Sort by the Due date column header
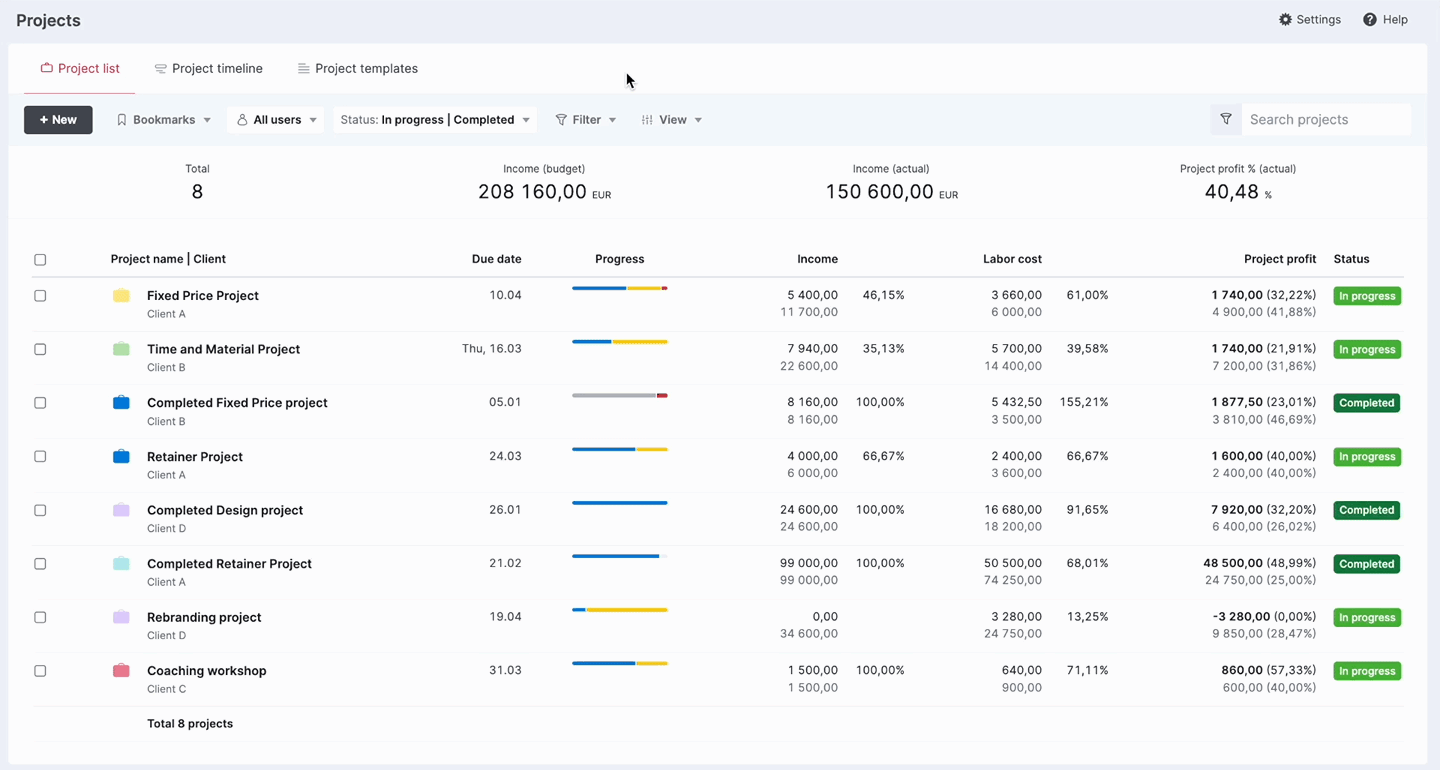The image size is (1440, 770). 497,259
